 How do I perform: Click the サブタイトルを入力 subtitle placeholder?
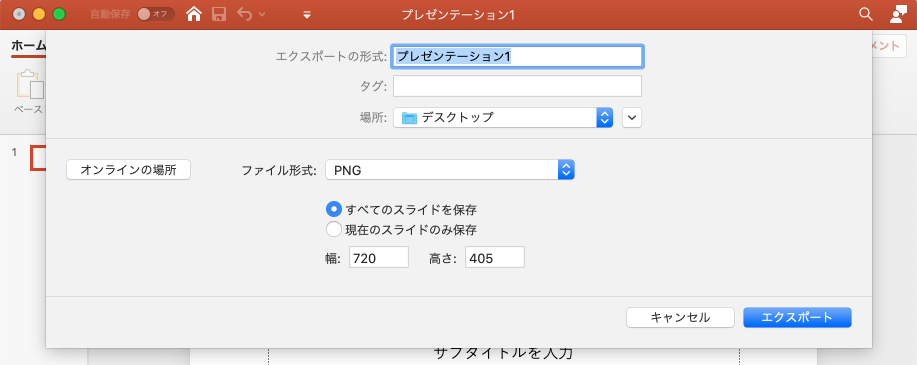pyautogui.click(x=503, y=353)
